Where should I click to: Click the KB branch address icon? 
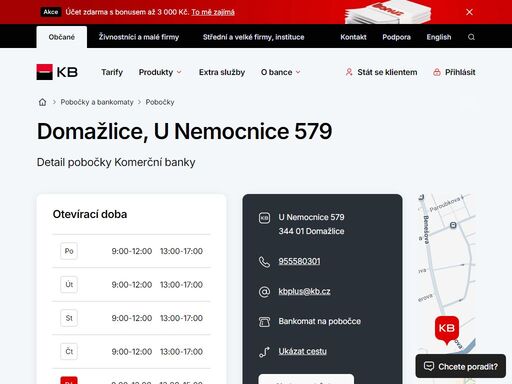pos(264,218)
